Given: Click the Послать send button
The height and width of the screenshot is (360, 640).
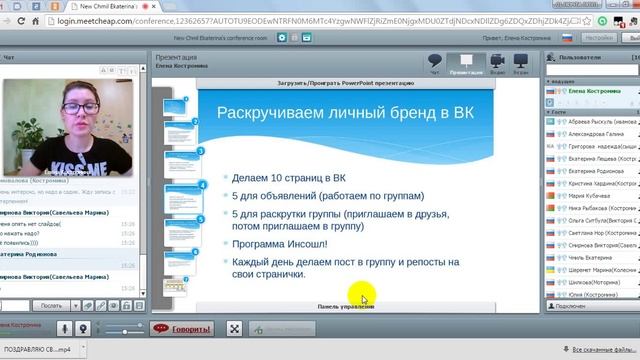Looking at the screenshot, I should coord(51,305).
